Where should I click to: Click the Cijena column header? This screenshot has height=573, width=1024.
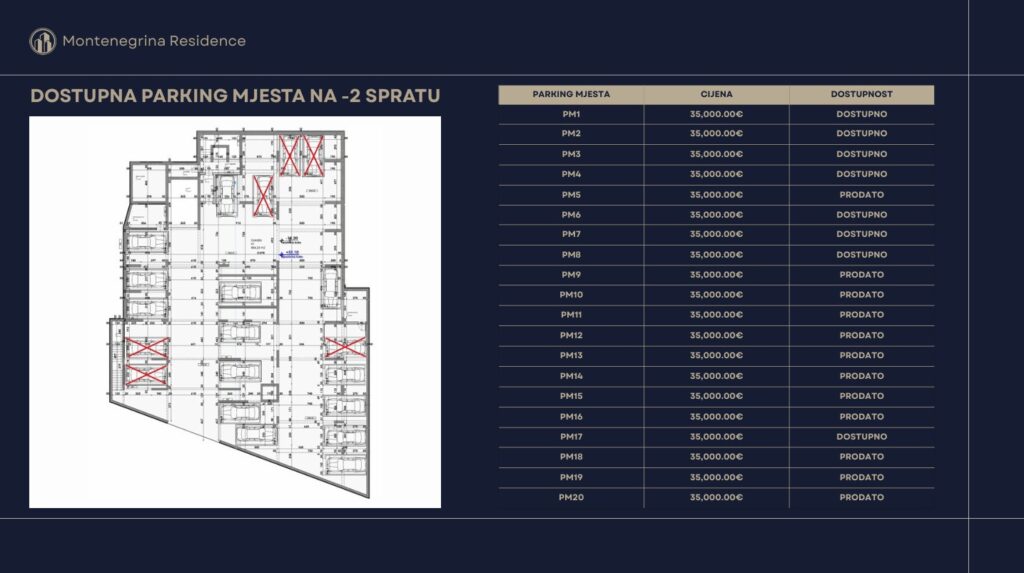coord(716,94)
